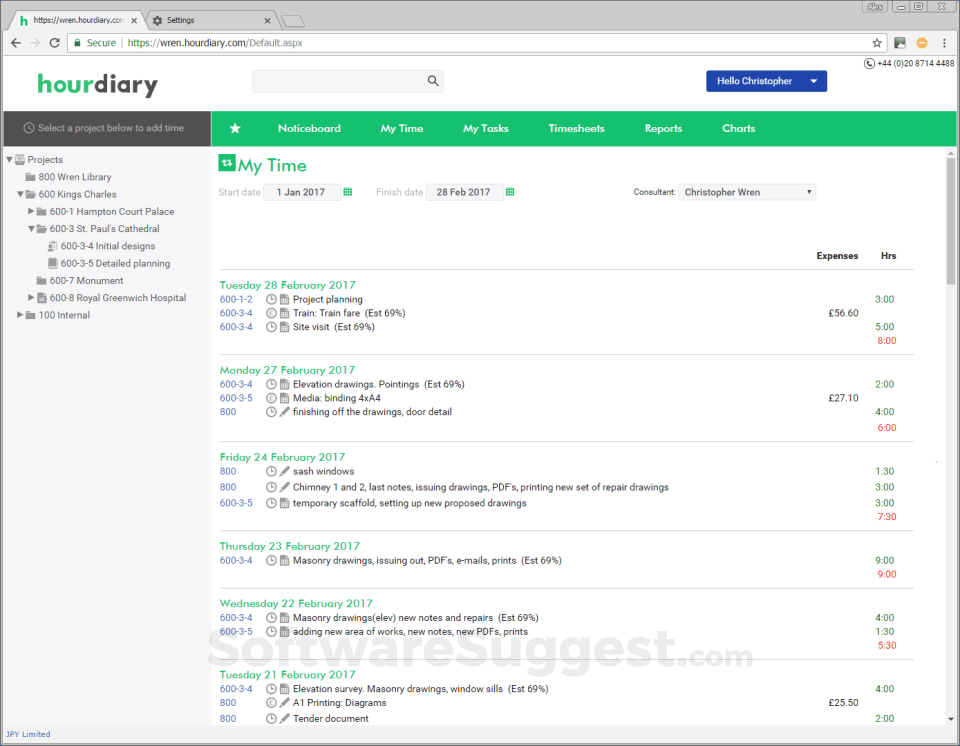
Task: Click the search magnifier icon
Action: tap(433, 81)
